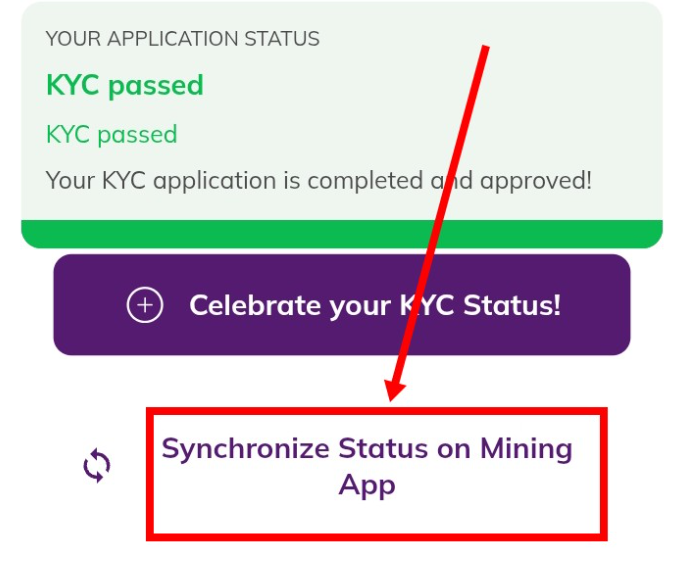Click the YOUR APPLICATION STATUS label
678x576 pixels.
pyautogui.click(x=182, y=39)
